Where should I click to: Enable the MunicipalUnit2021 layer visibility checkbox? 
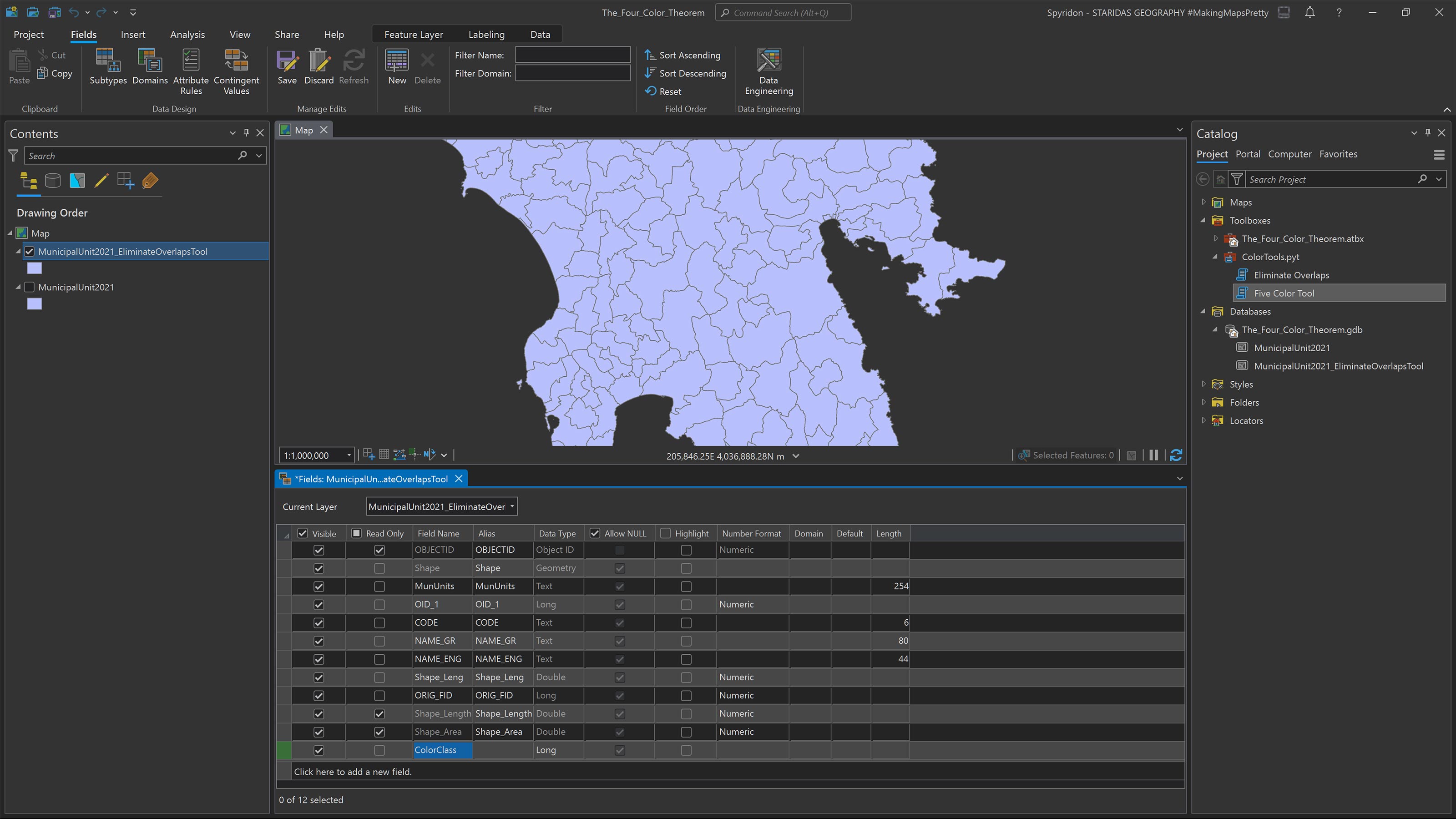coord(30,287)
